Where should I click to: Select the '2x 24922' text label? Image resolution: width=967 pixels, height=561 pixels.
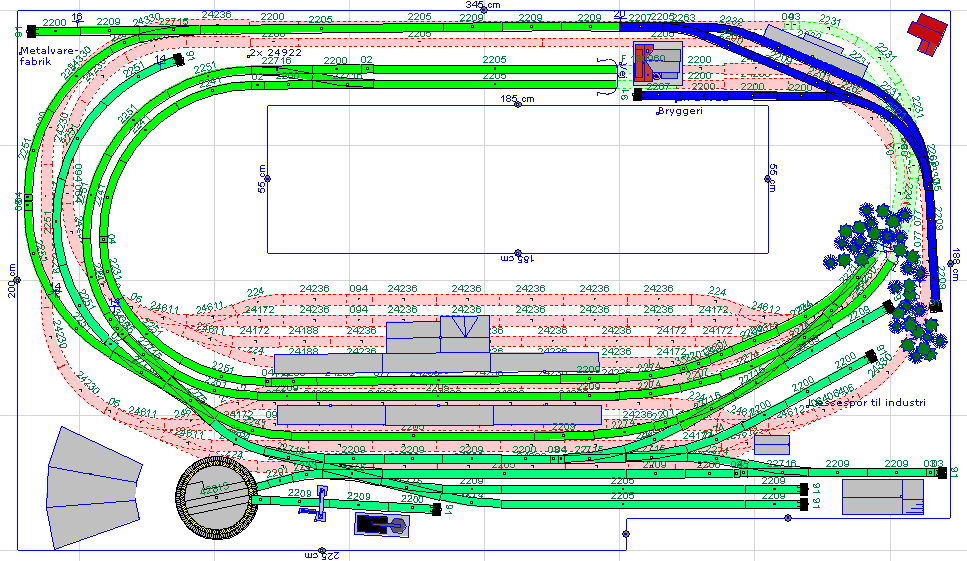[x=275, y=52]
